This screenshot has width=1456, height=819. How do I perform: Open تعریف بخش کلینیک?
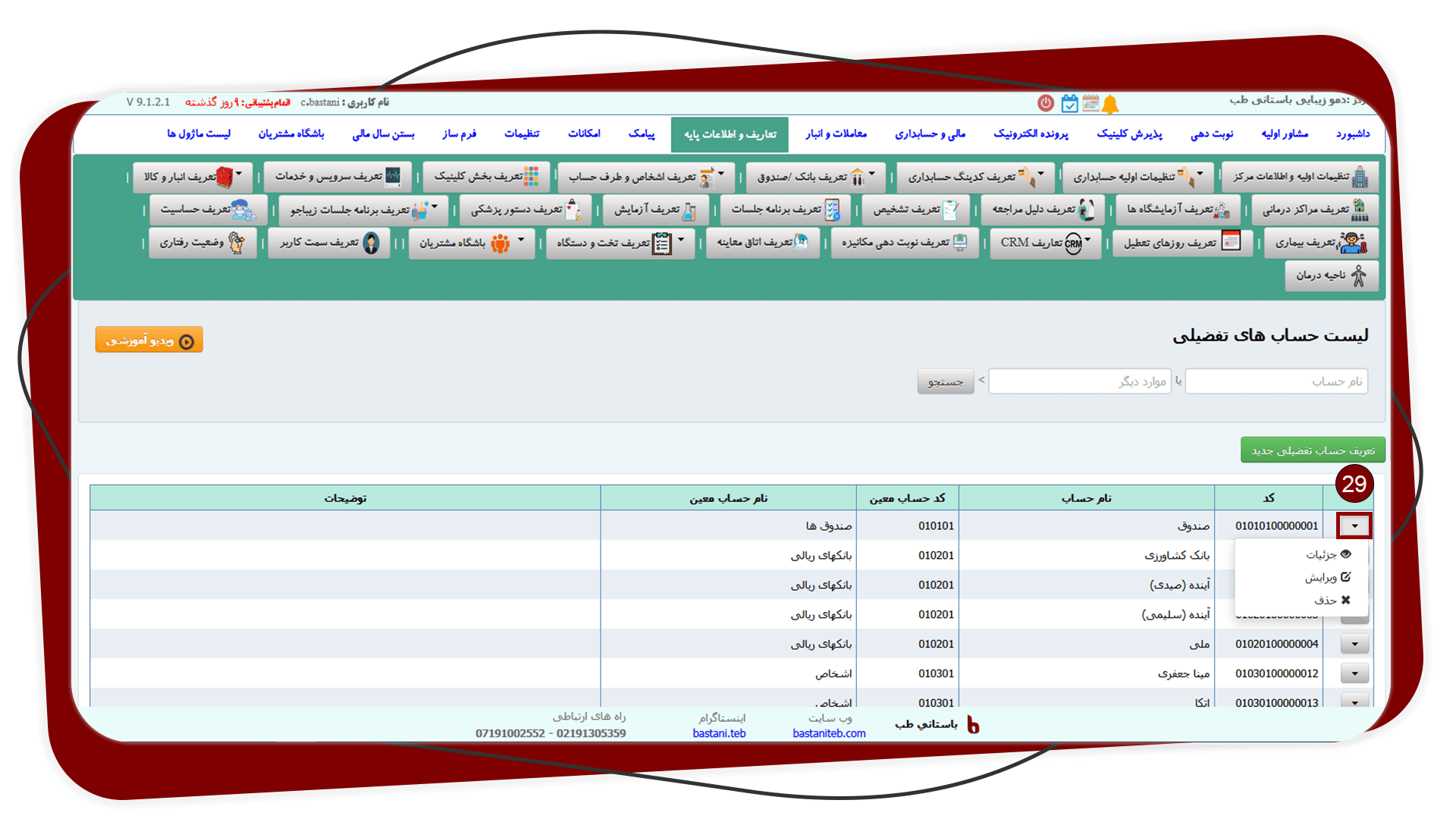click(486, 177)
